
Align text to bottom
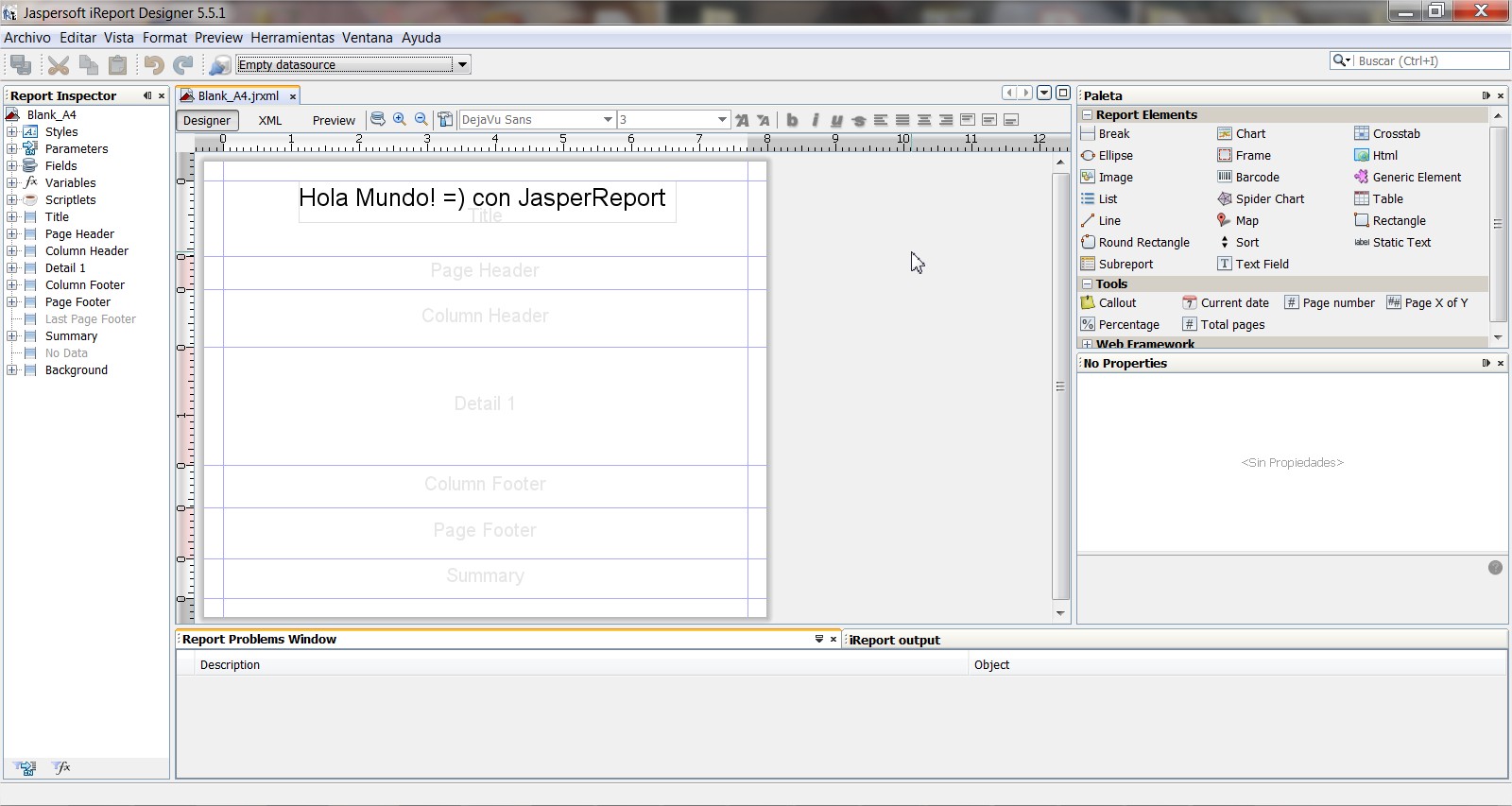click(1011, 120)
